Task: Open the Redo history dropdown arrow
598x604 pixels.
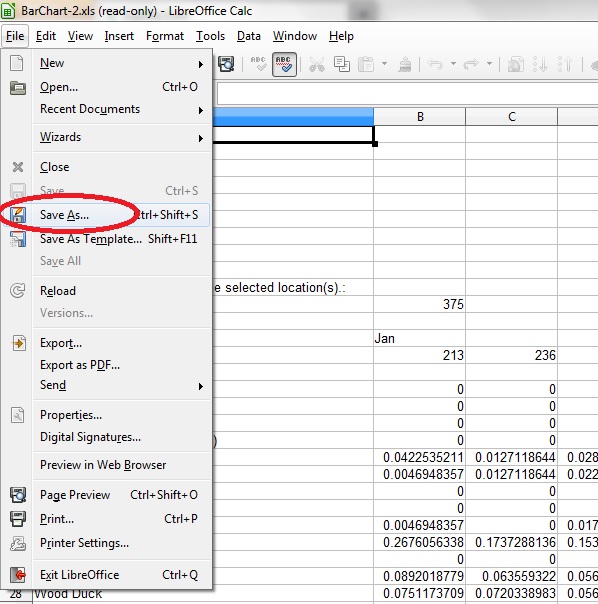Action: (x=489, y=63)
